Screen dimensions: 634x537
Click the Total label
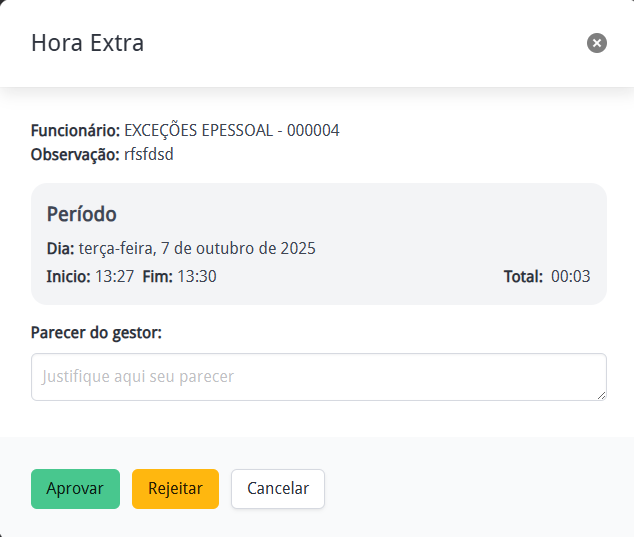[x=524, y=276]
